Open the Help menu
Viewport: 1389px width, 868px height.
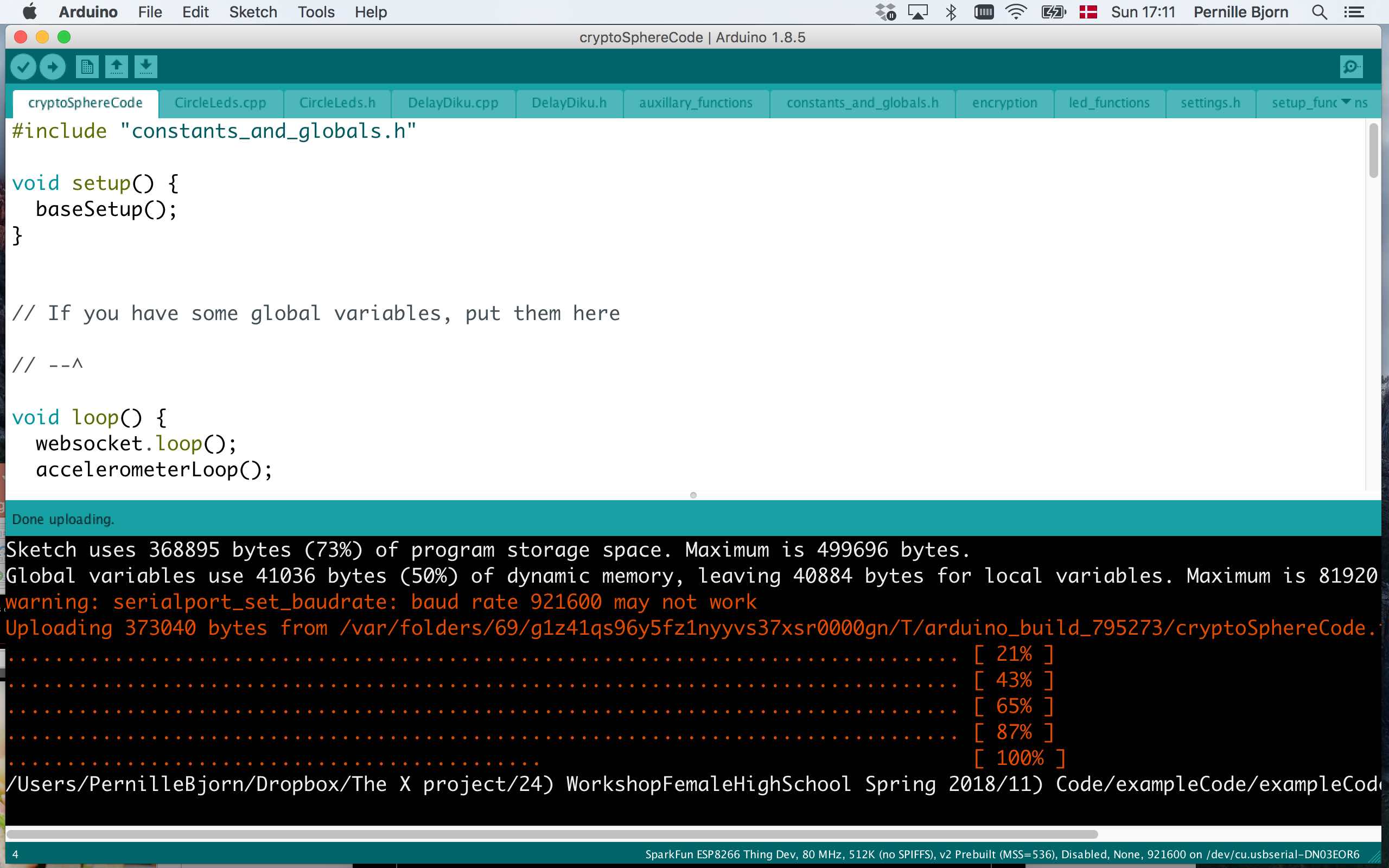(370, 12)
